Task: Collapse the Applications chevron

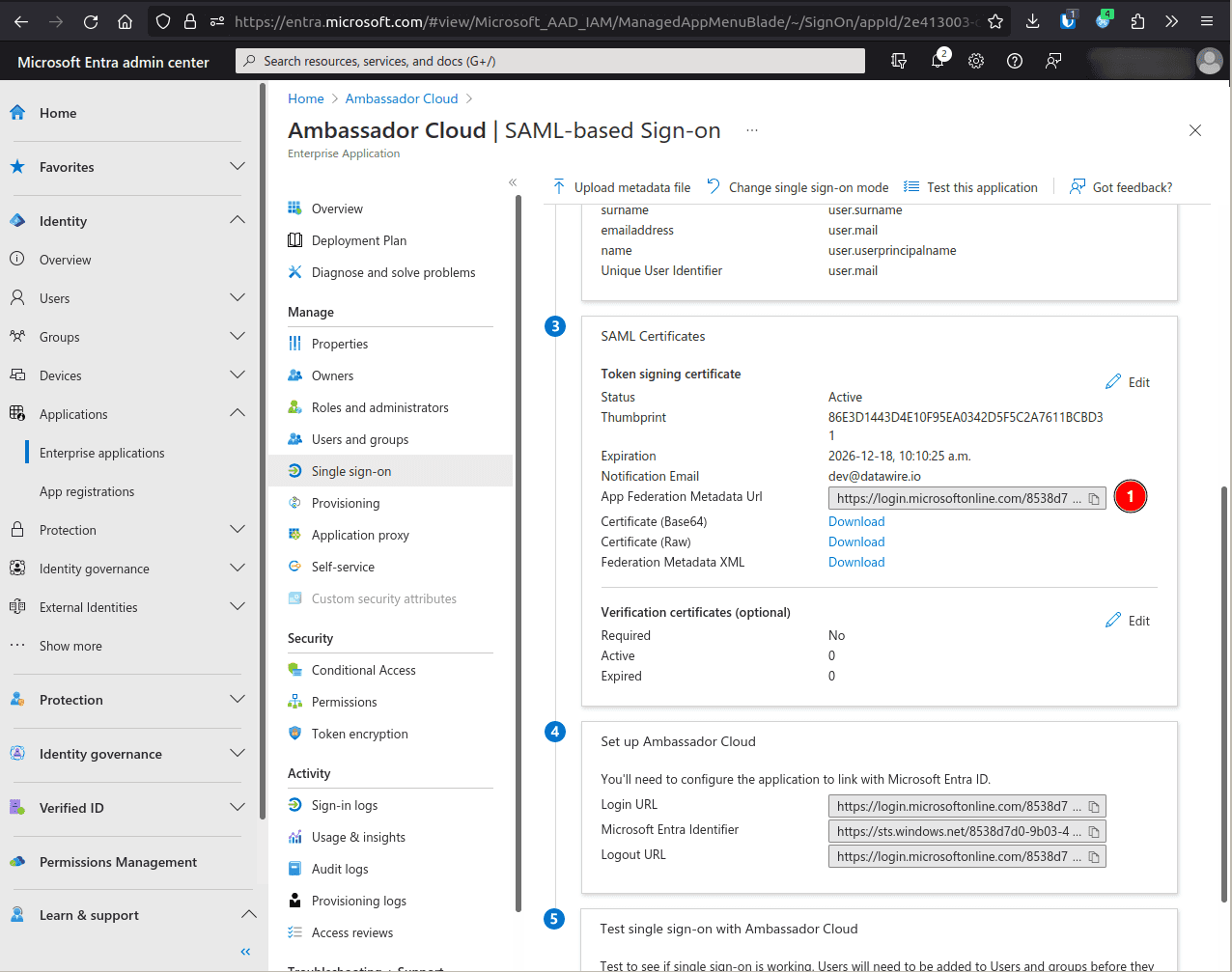Action: coord(238,414)
